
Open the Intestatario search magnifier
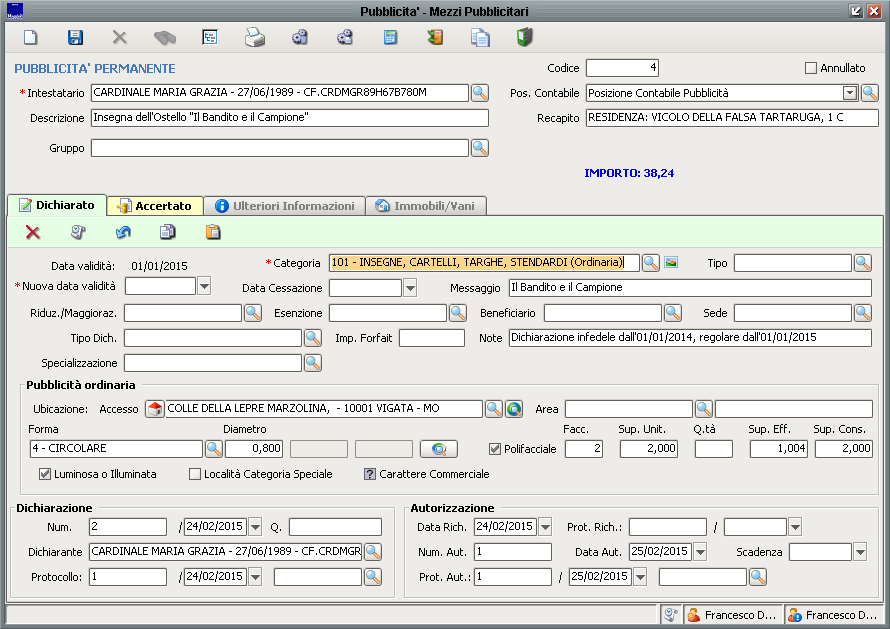480,93
